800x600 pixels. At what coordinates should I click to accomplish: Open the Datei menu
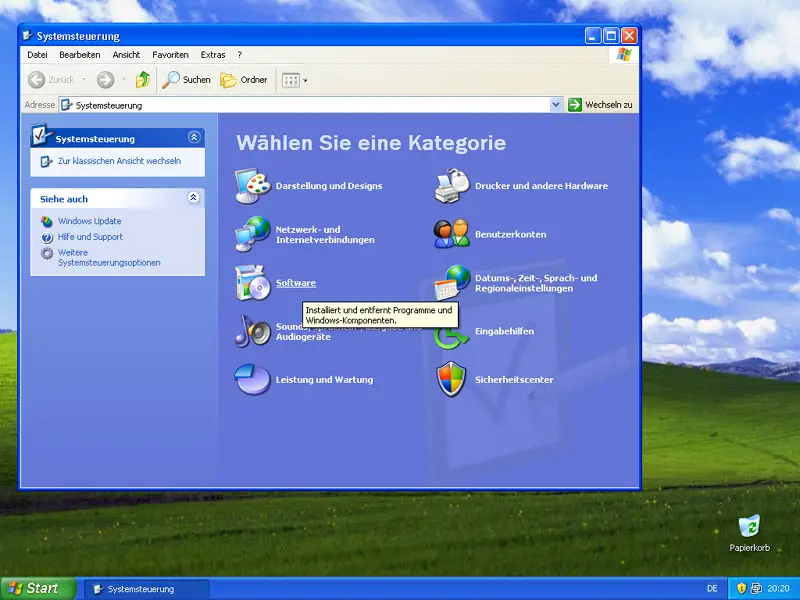coord(37,55)
